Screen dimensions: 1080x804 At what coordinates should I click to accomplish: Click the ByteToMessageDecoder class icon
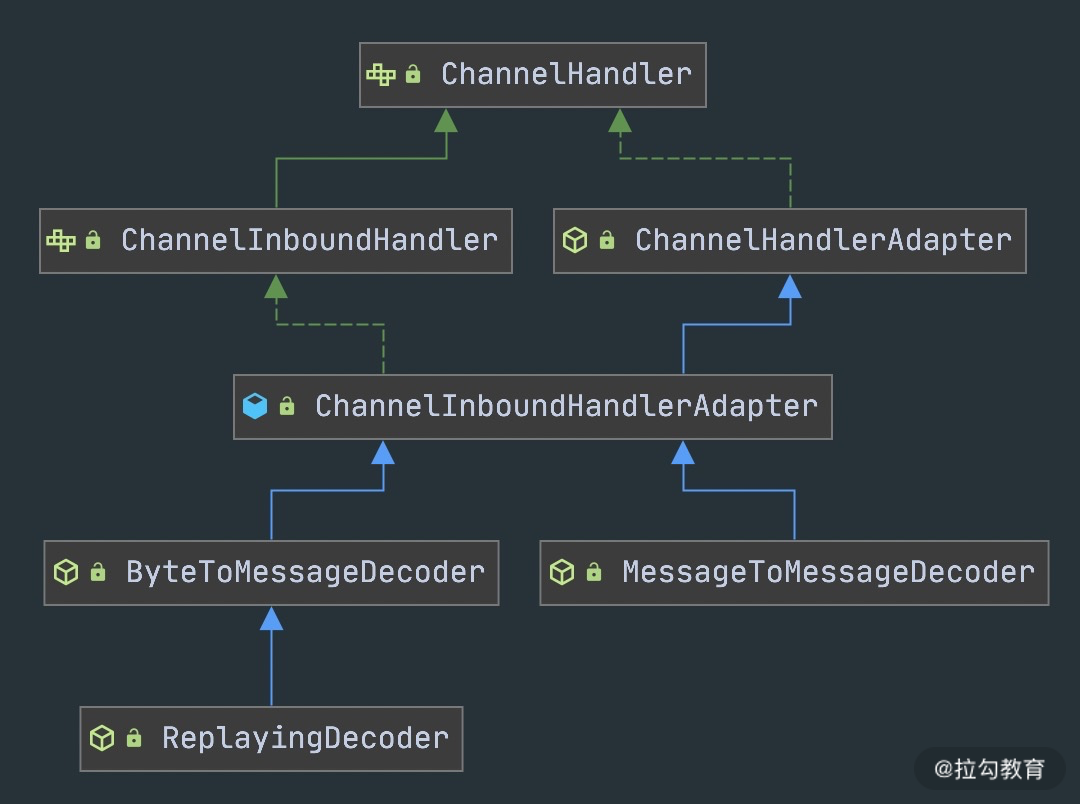tap(65, 572)
